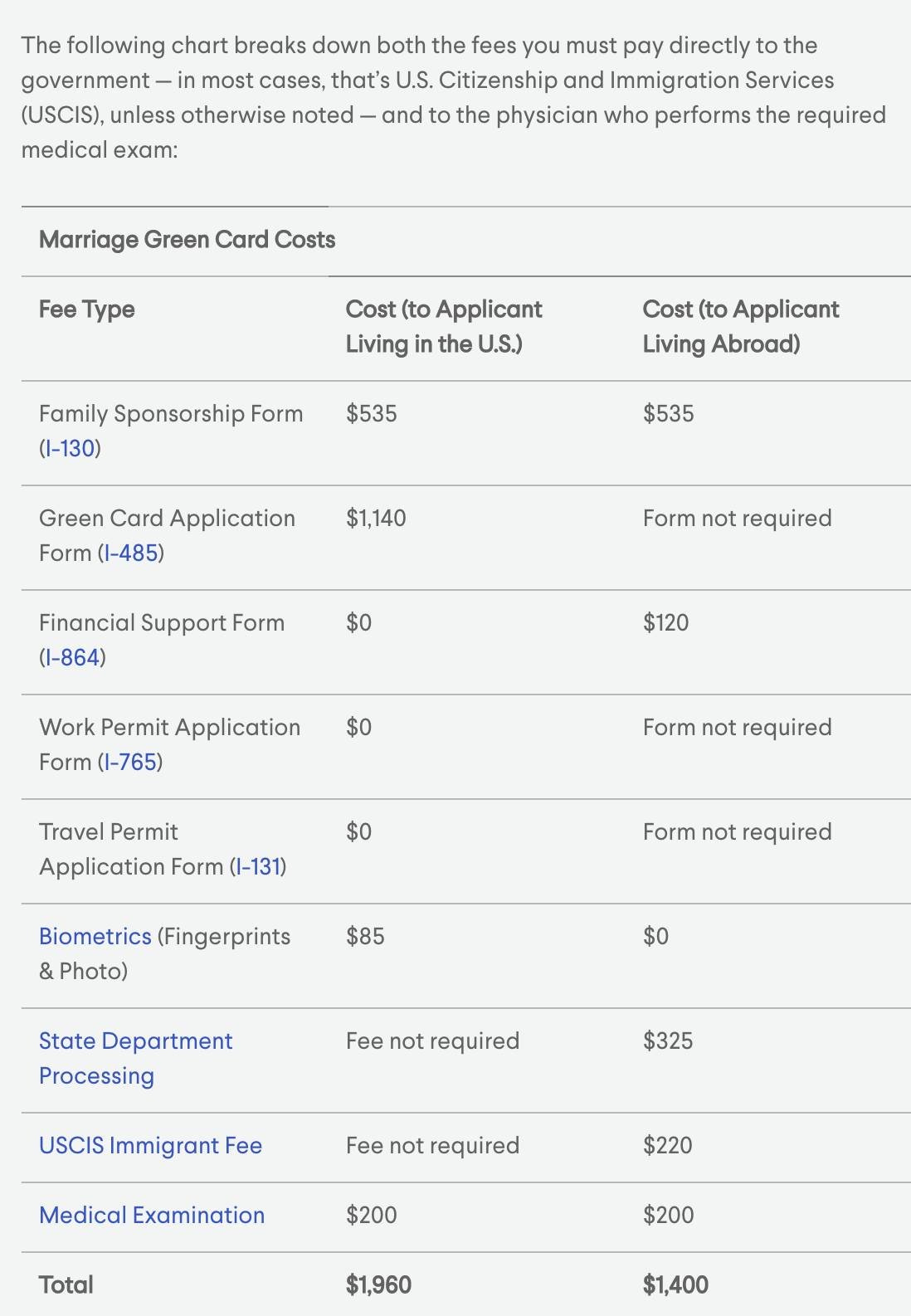Select the $1,960 total for U.S. applicants
The image size is (911, 1316).
(379, 1285)
